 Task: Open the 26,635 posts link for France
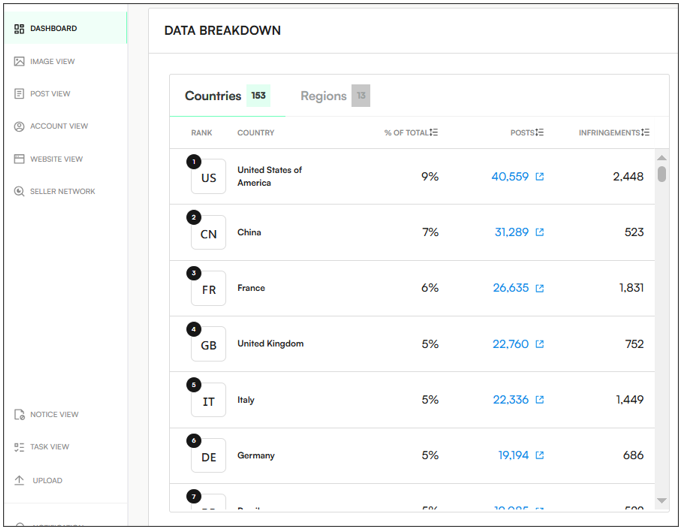(511, 288)
